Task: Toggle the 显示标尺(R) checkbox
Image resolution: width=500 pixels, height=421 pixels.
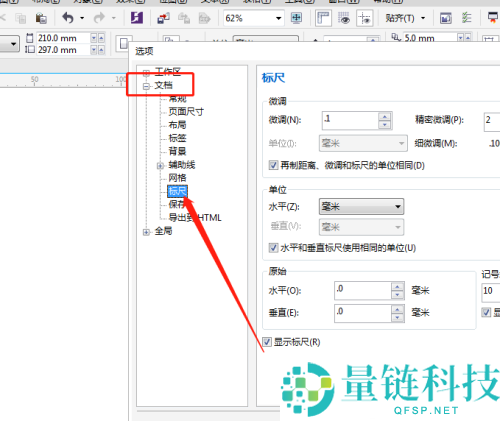Action: tap(267, 342)
